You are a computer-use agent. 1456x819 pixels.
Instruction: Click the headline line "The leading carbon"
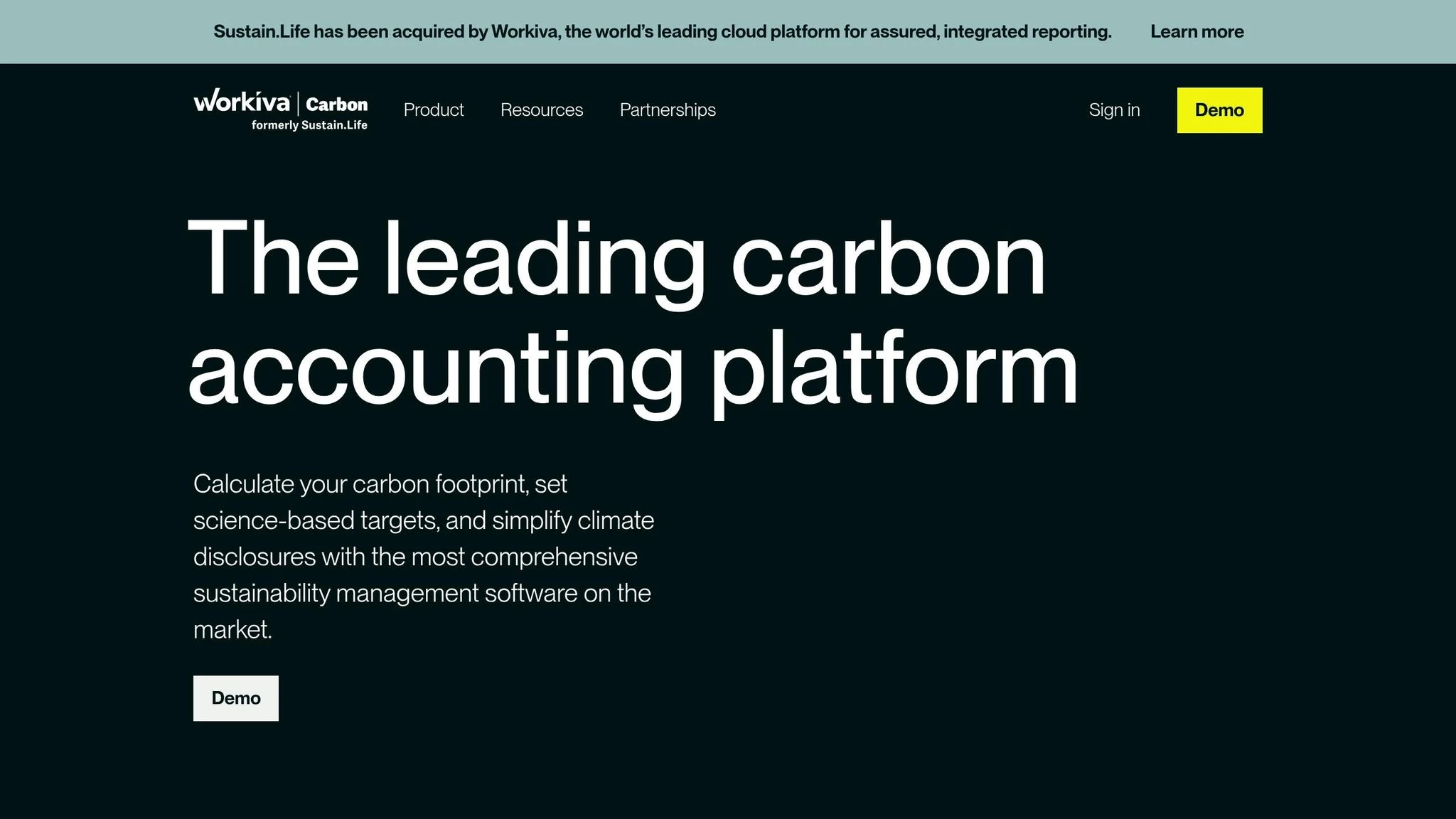tap(616, 261)
